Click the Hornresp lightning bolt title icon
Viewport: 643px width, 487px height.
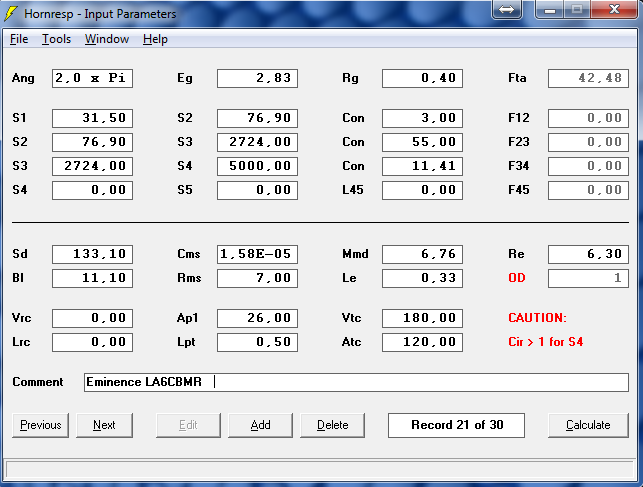coord(11,14)
